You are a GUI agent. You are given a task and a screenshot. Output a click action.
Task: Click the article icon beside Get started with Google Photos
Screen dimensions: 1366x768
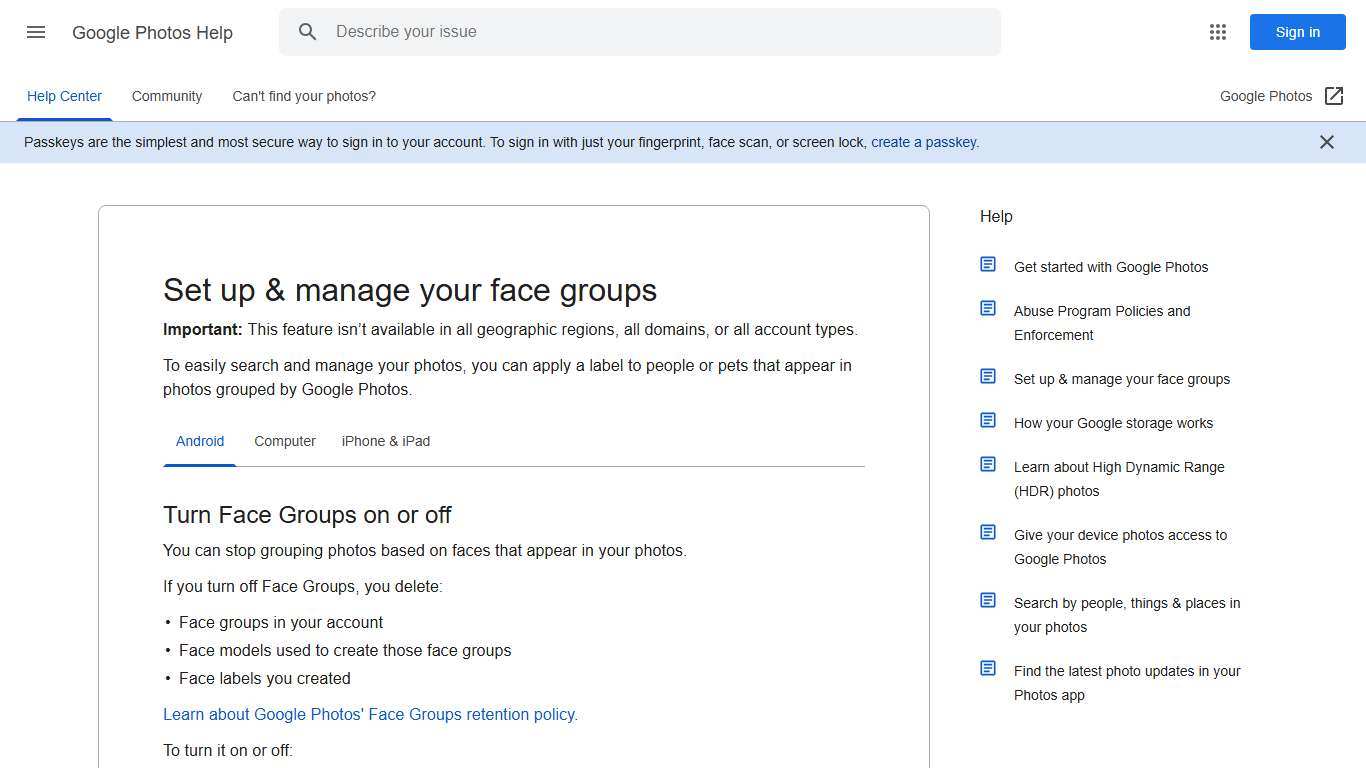(x=988, y=264)
